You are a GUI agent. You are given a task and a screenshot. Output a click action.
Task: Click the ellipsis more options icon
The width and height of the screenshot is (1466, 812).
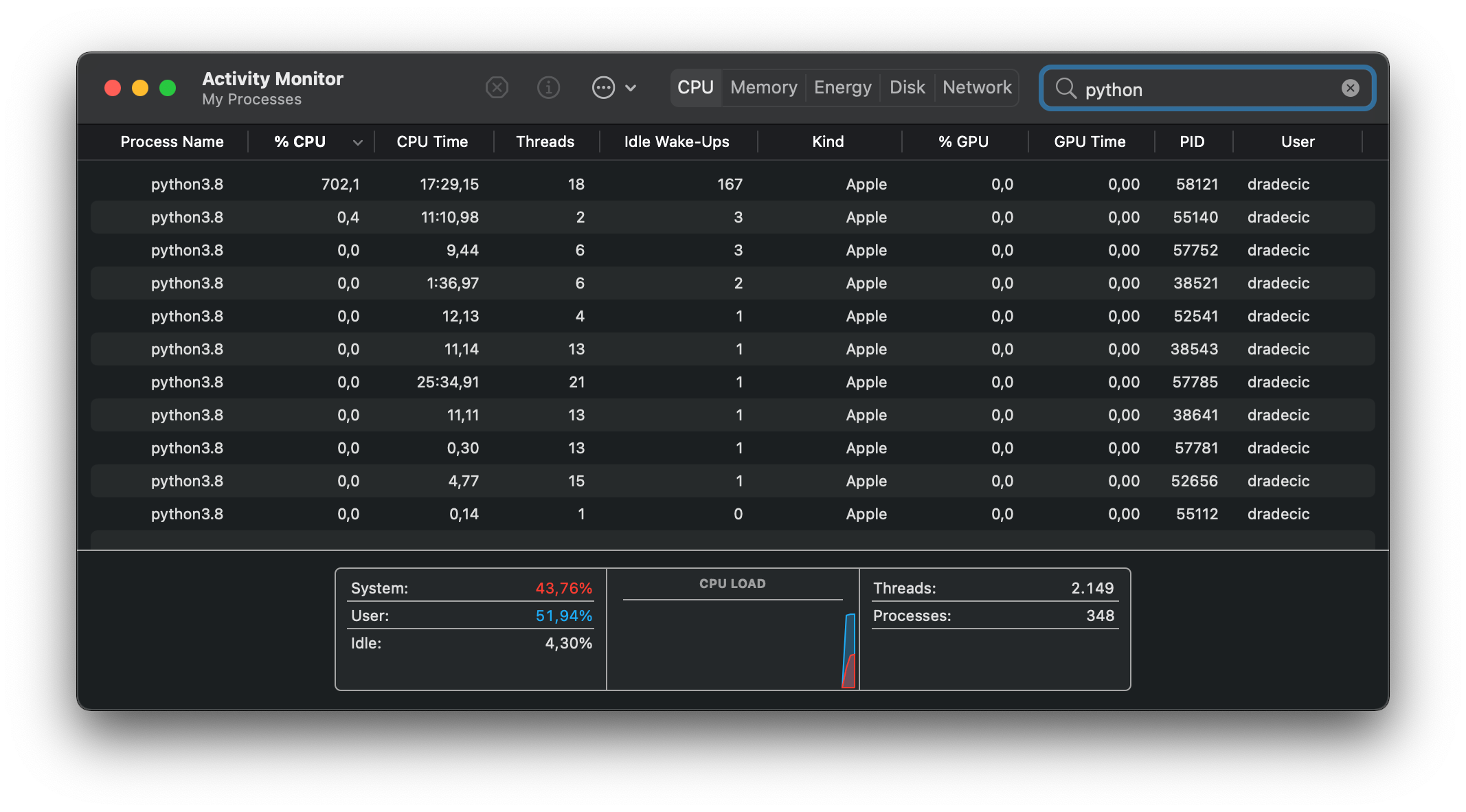tap(603, 88)
